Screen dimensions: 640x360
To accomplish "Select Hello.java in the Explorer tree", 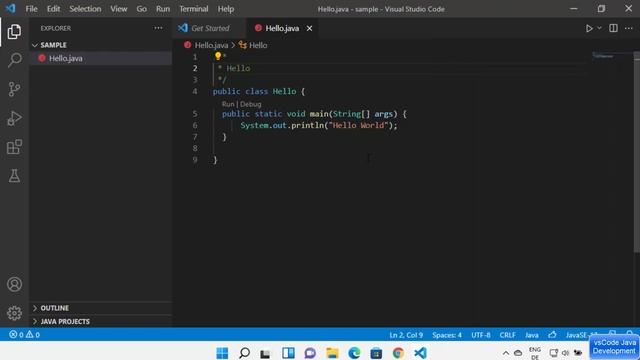I will tap(101, 58).
